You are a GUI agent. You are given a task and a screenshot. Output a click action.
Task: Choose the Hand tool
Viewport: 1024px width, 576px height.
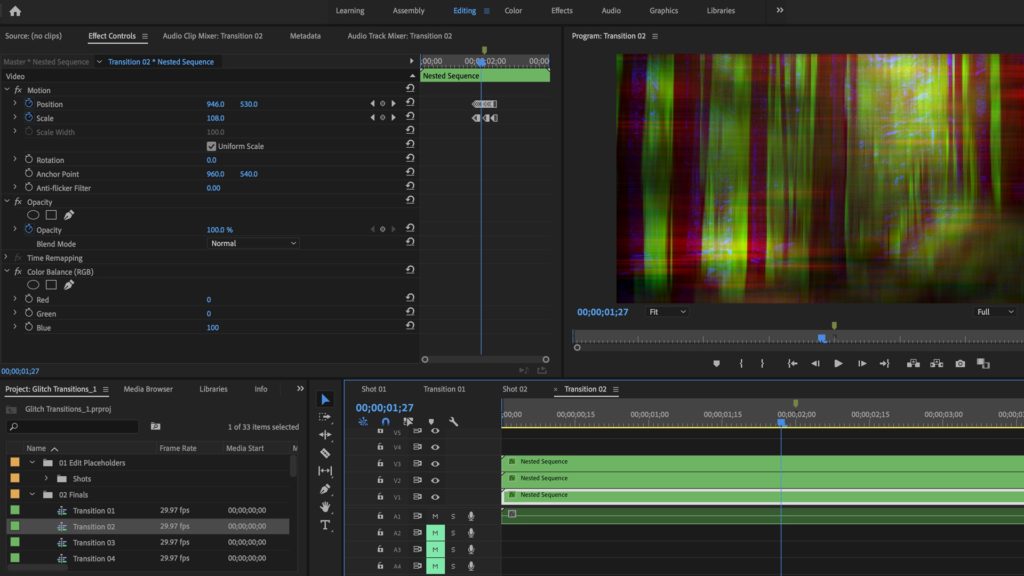point(325,507)
